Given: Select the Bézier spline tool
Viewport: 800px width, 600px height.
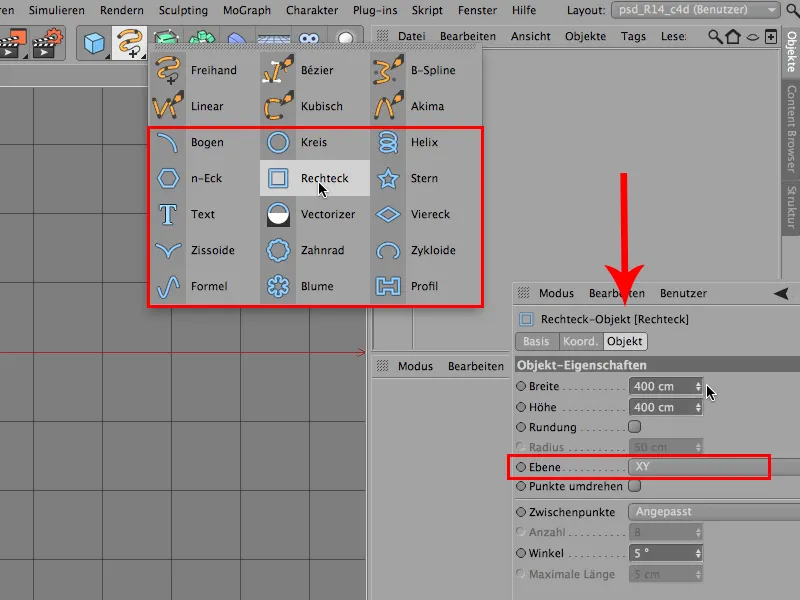Looking at the screenshot, I should click(314, 70).
